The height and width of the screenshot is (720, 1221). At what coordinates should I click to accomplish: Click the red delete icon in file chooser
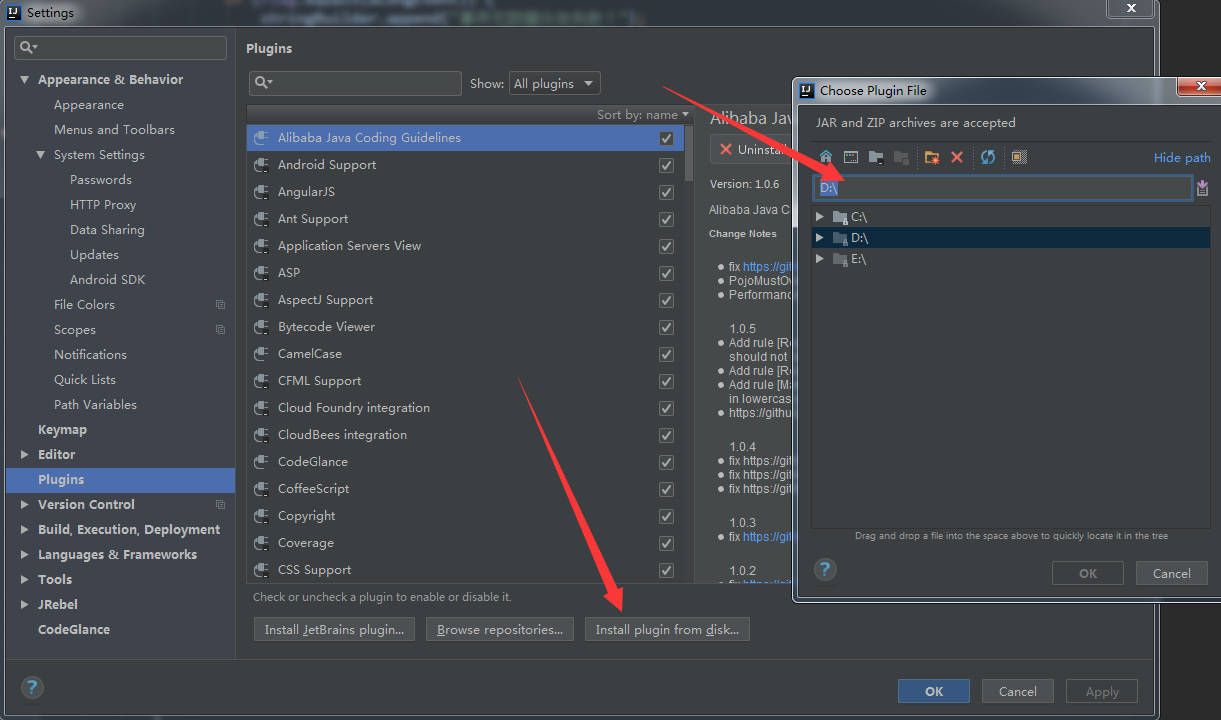click(957, 157)
